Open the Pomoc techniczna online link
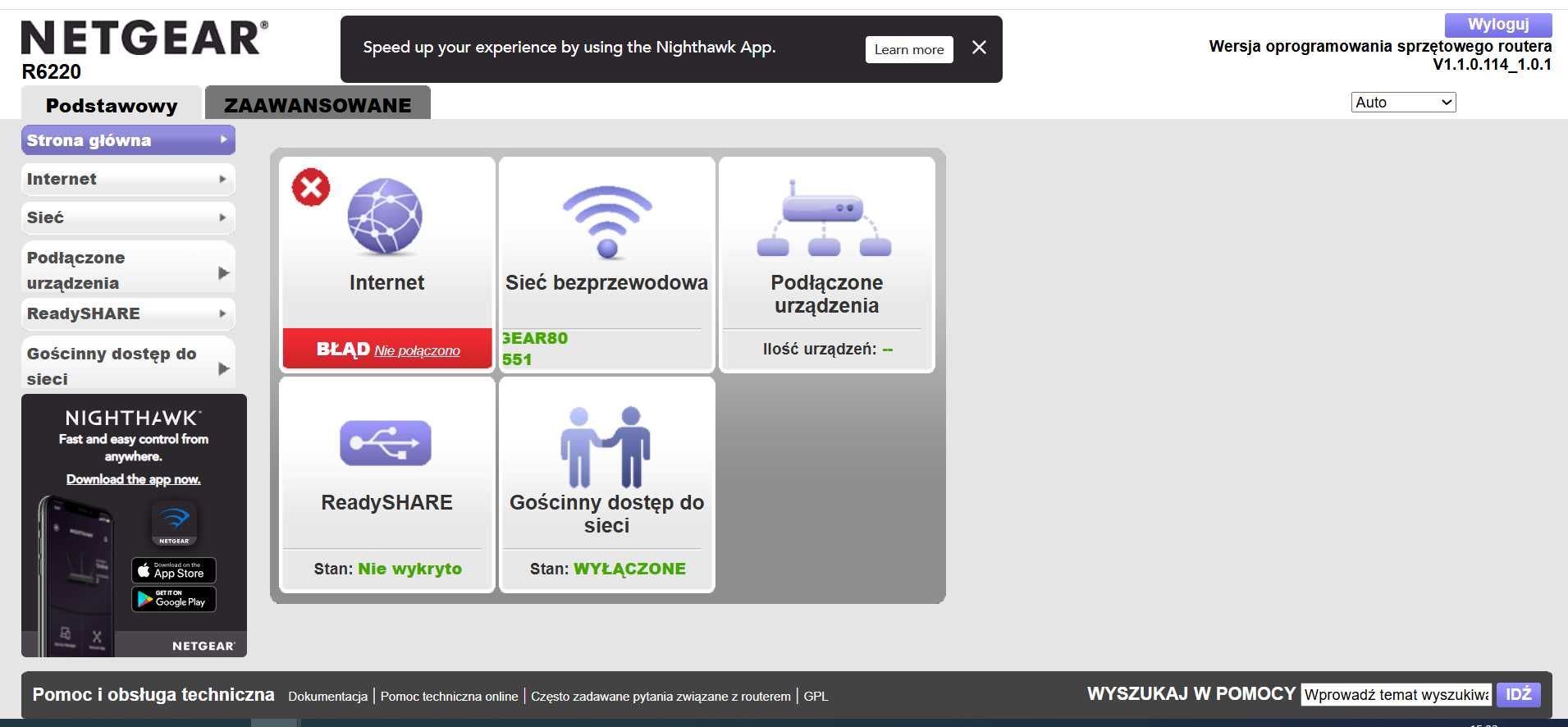This screenshot has height=727, width=1568. (450, 696)
